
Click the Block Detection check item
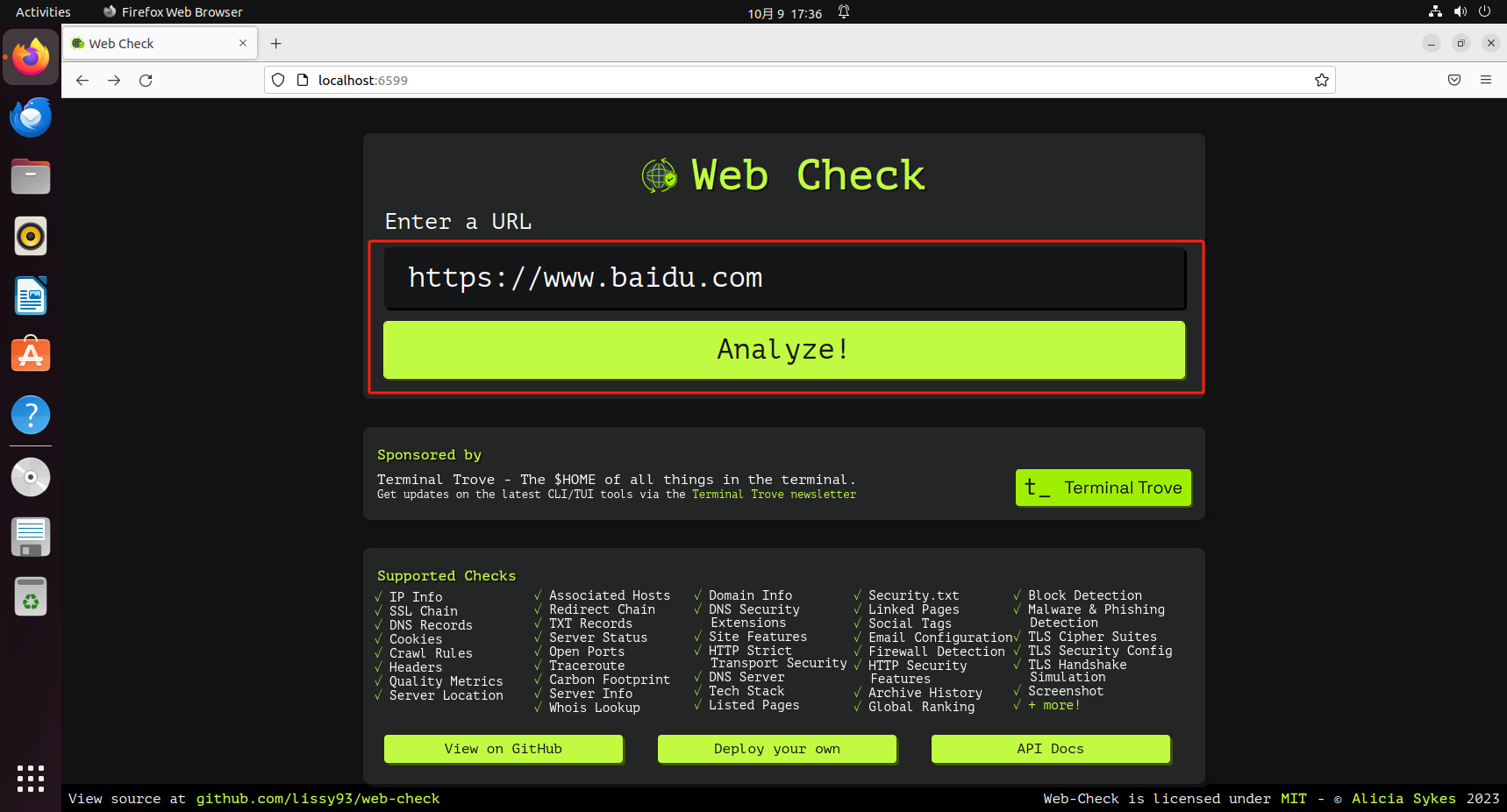1085,595
